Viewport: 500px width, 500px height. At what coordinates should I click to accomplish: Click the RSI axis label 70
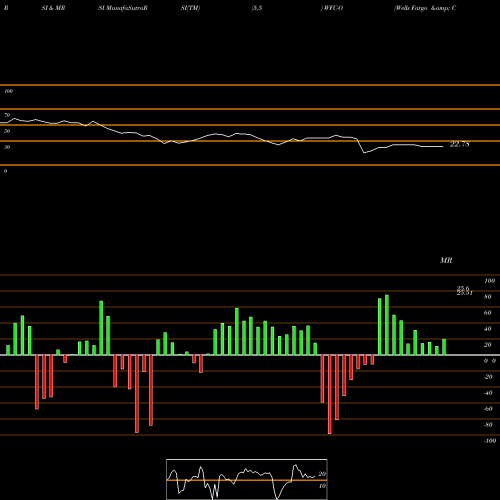coord(7,115)
